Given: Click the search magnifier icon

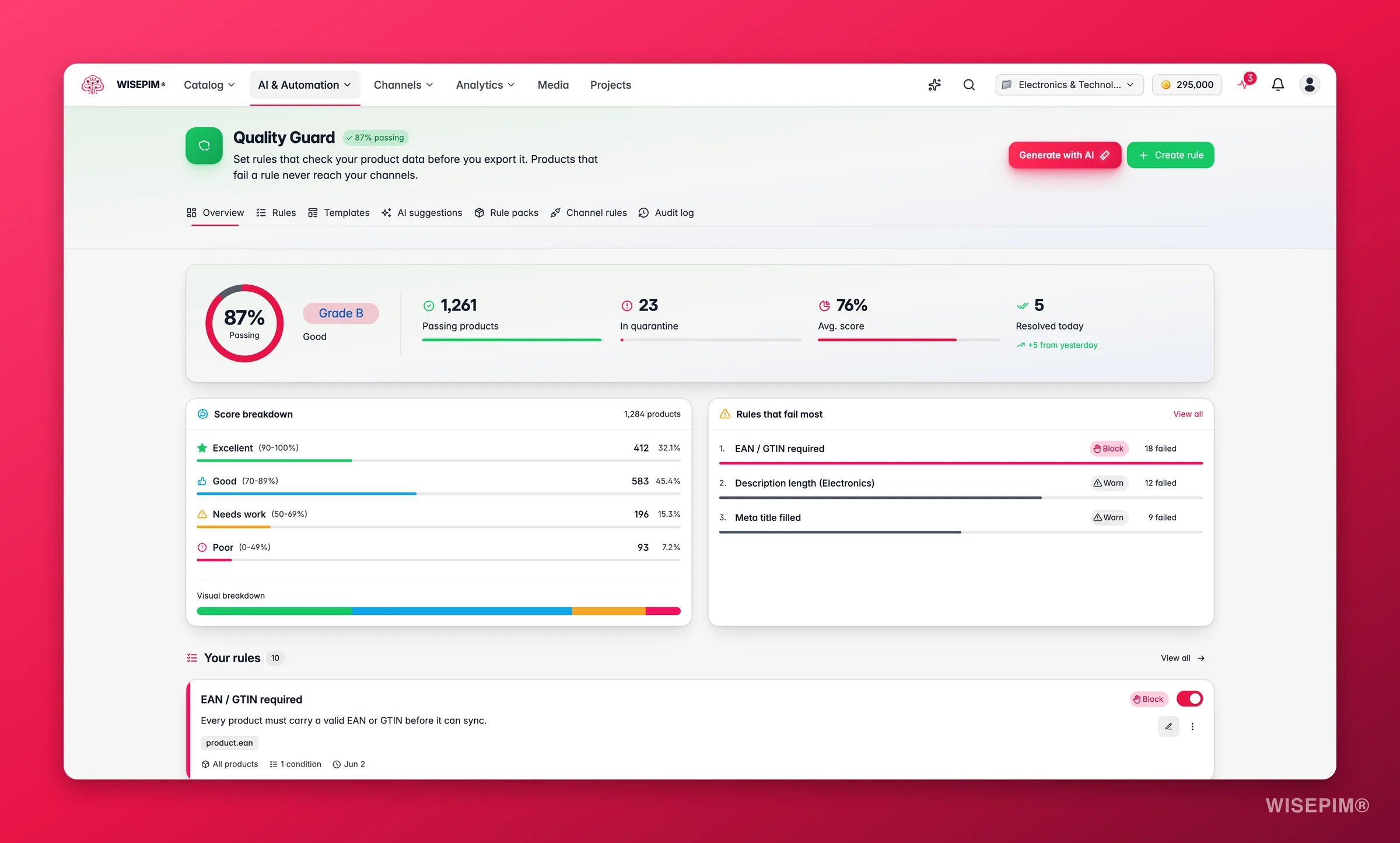Looking at the screenshot, I should click(969, 85).
